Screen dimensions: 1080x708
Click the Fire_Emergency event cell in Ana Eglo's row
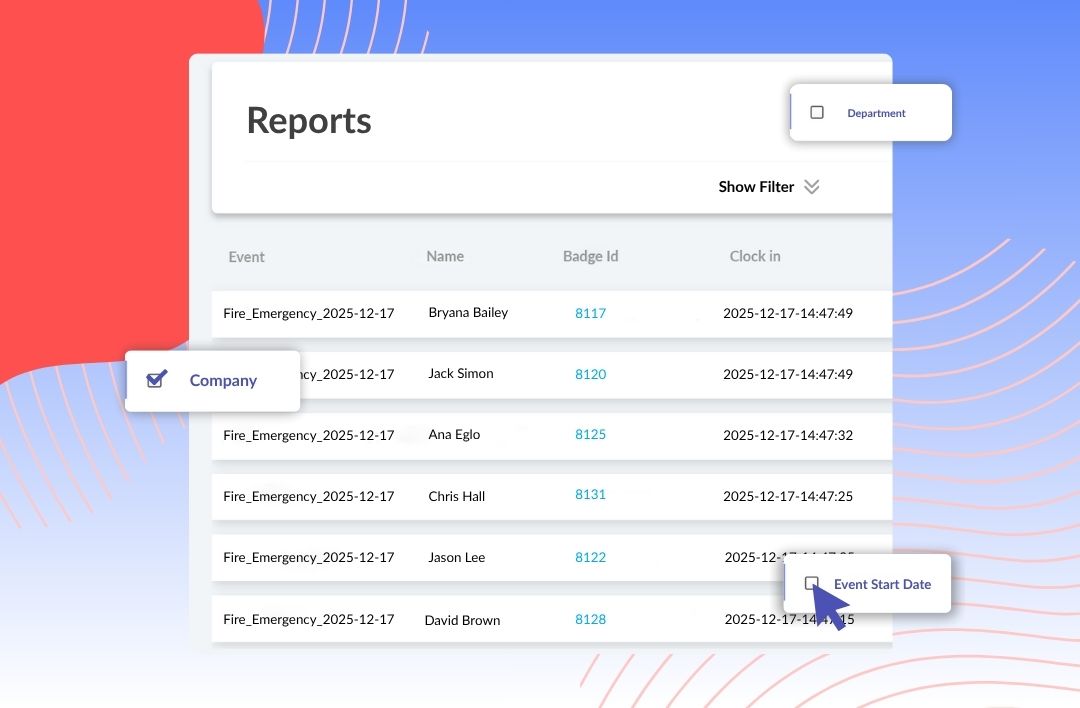pos(309,435)
